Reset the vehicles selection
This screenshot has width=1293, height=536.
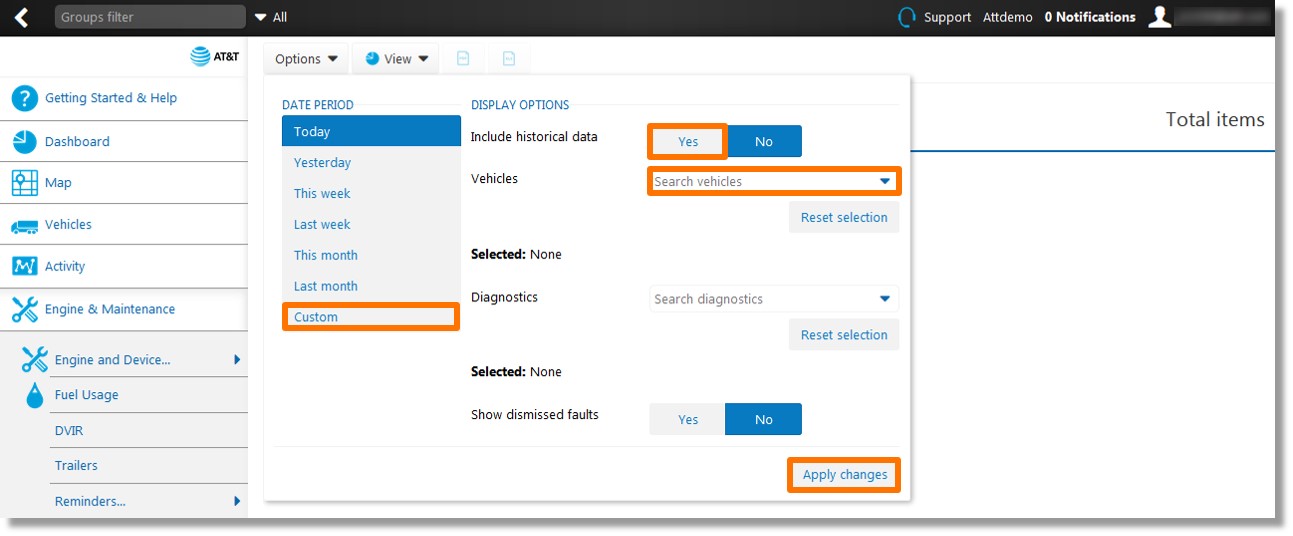pos(844,217)
